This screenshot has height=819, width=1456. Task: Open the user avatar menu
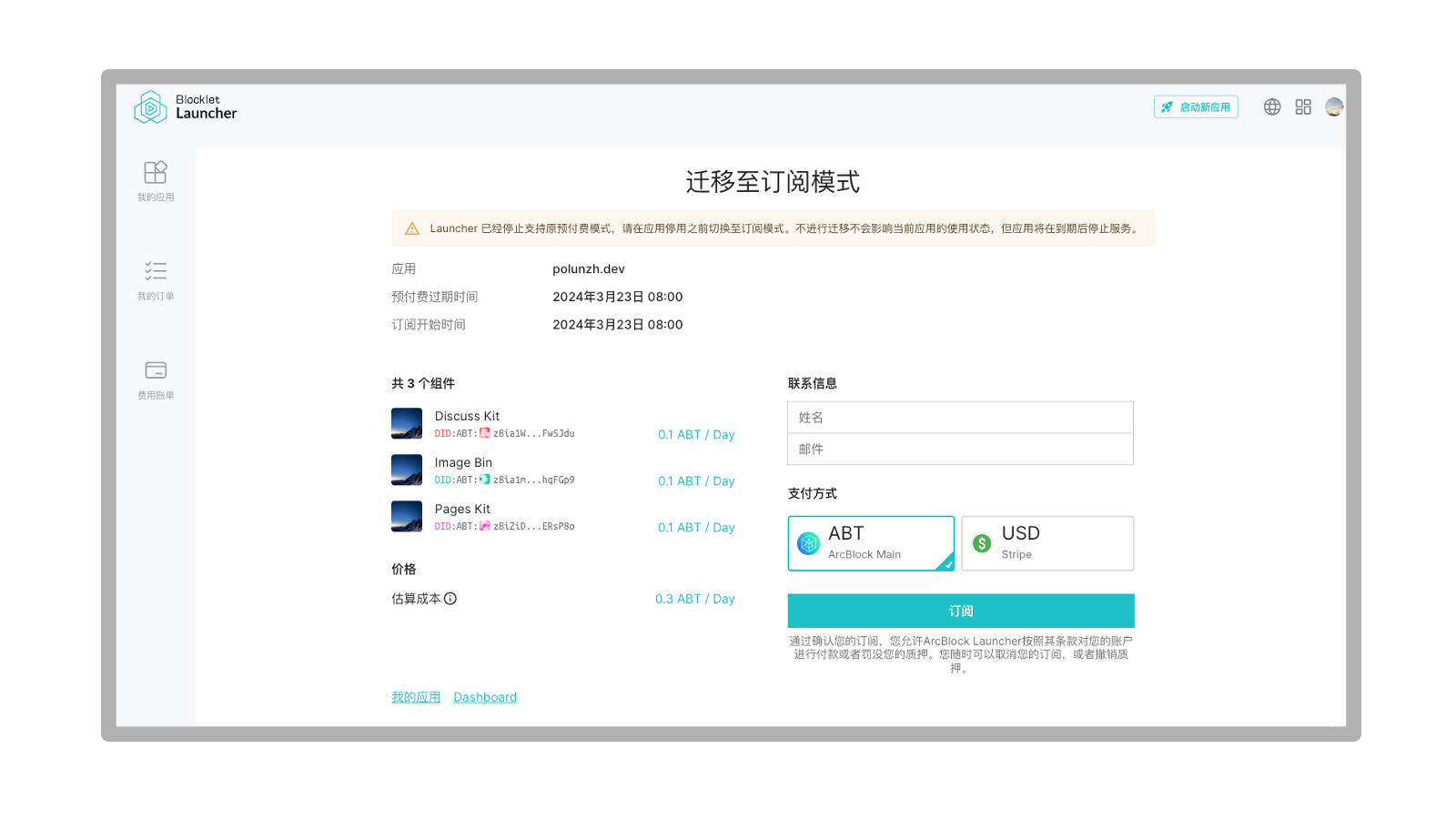[x=1333, y=106]
